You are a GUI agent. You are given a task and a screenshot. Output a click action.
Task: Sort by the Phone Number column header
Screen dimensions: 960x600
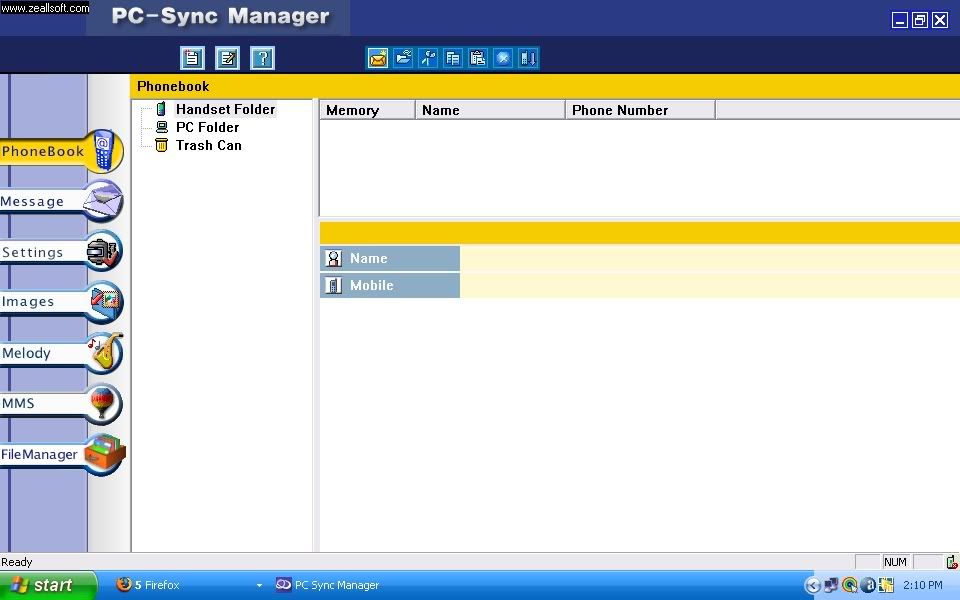pos(640,110)
